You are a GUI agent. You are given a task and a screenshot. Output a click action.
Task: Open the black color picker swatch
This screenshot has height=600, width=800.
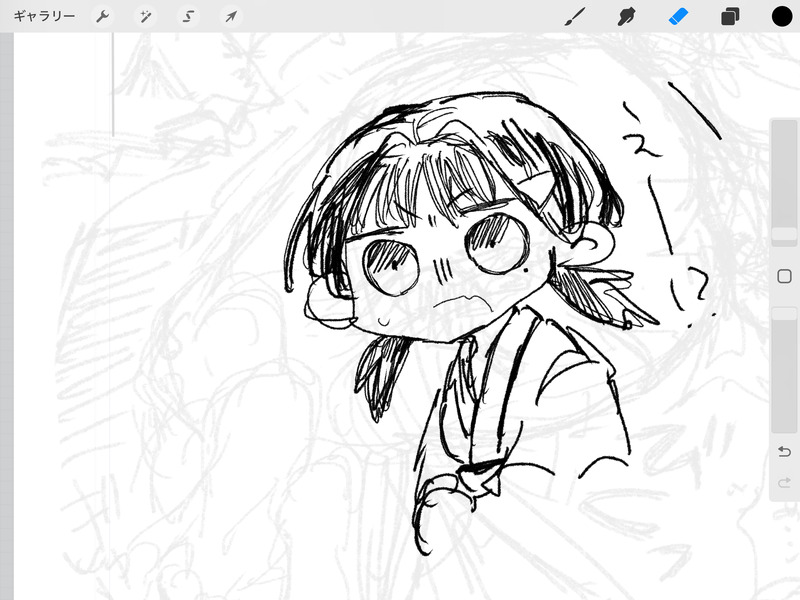782,16
